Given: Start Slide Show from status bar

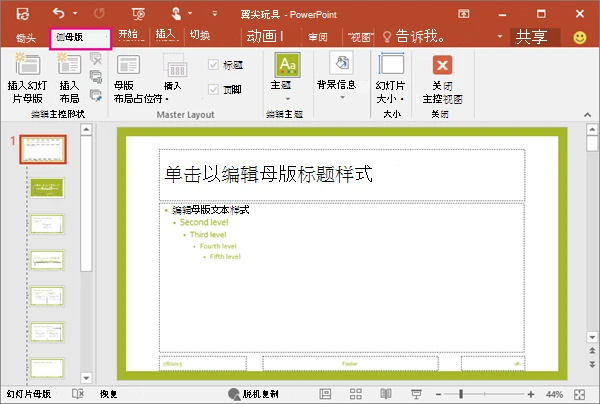Looking at the screenshot, I should tap(416, 394).
